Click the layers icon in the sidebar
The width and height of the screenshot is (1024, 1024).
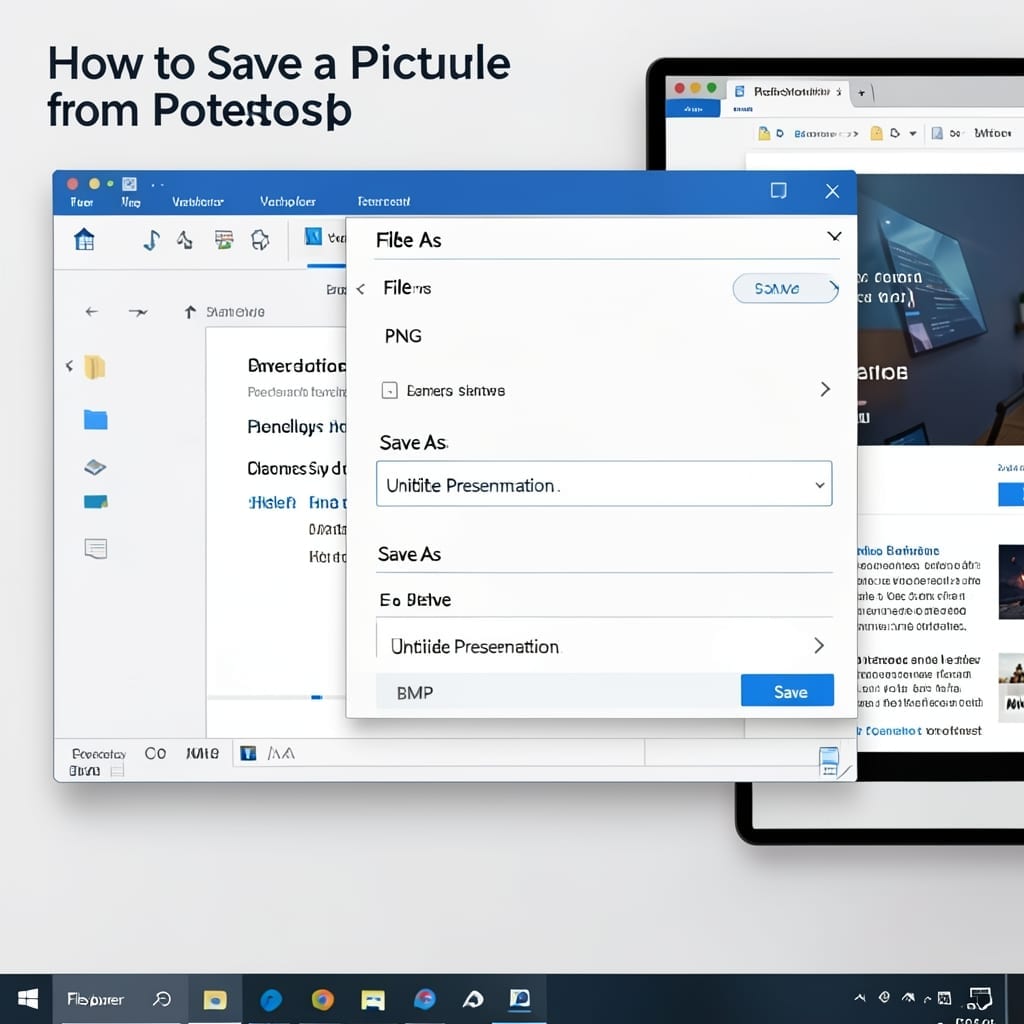pyautogui.click(x=95, y=467)
